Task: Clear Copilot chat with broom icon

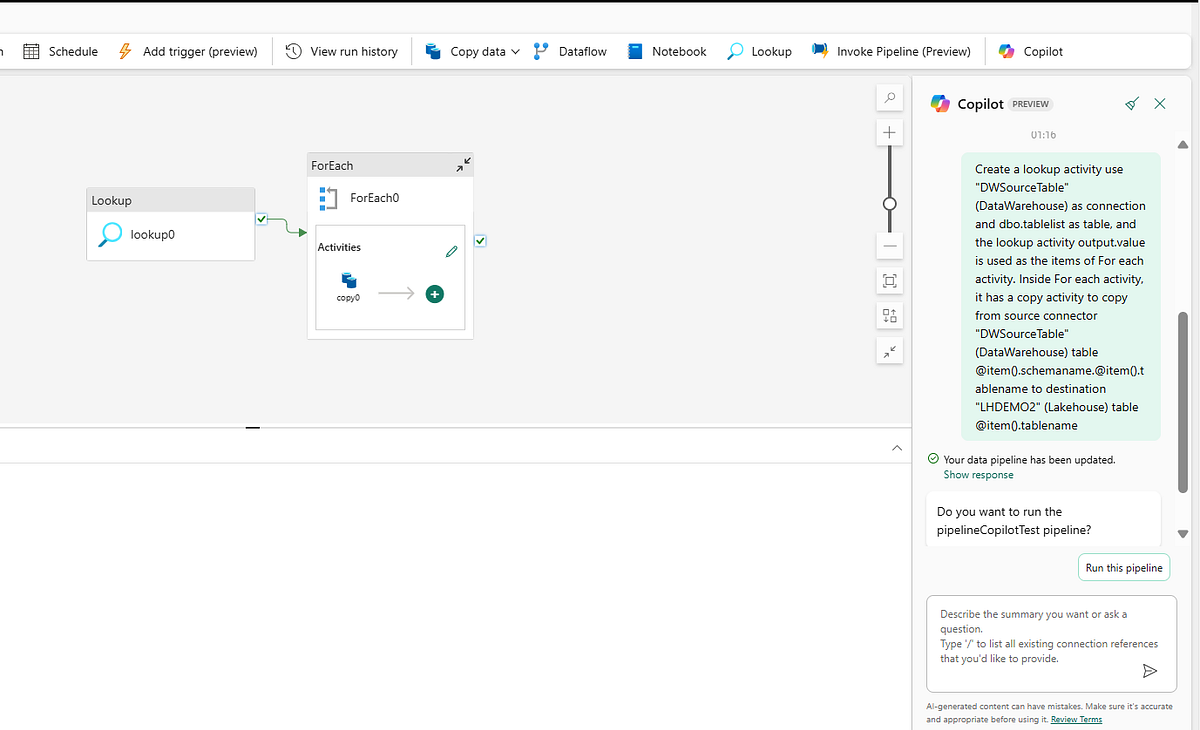Action: 1131,104
